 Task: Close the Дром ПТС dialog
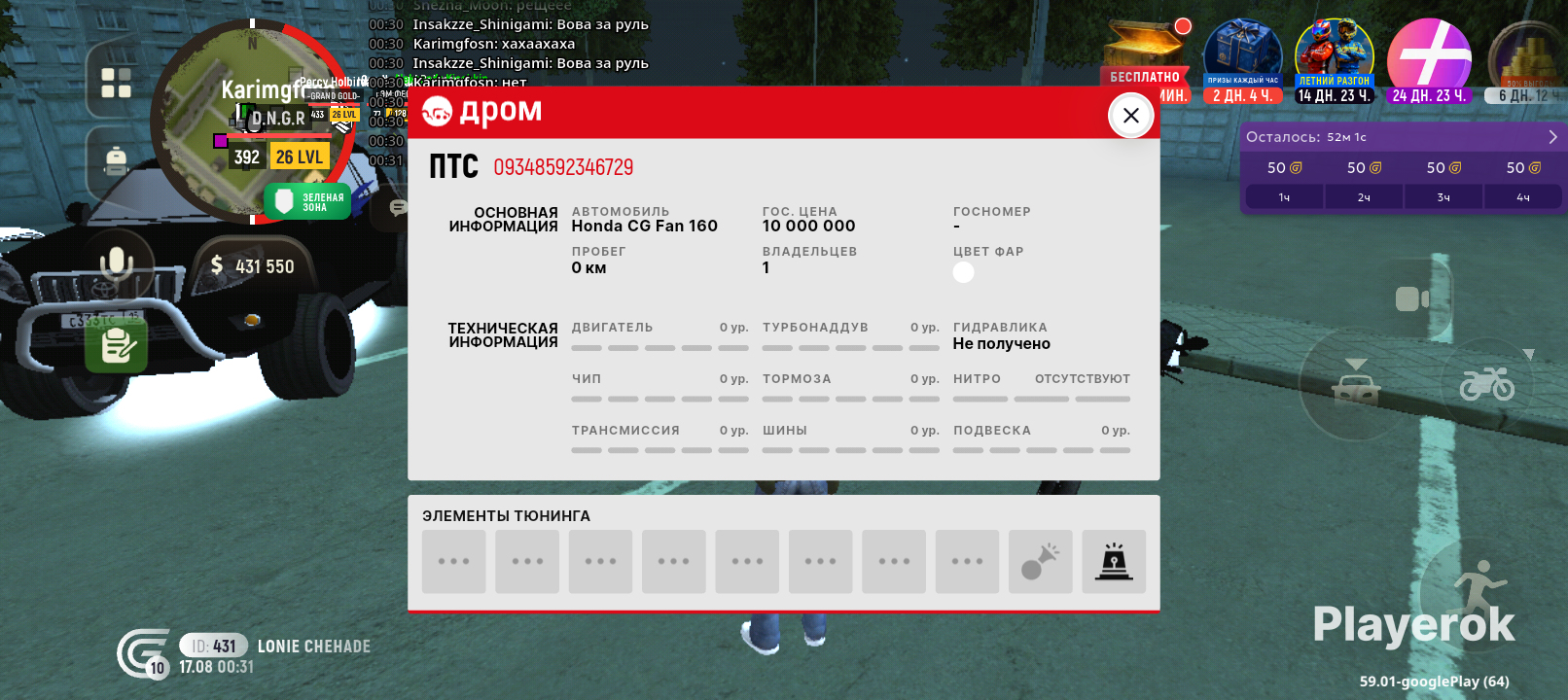coord(1130,116)
